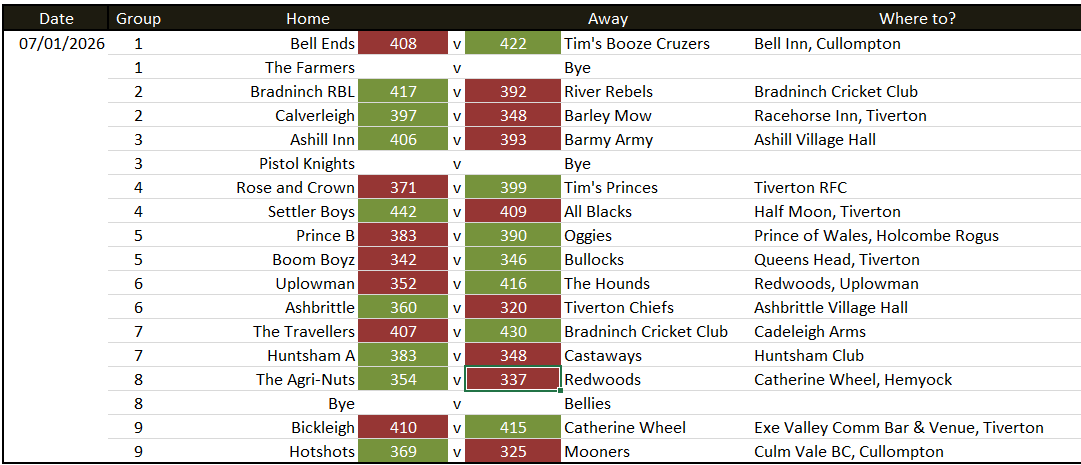Viewport: 1081px width, 465px height.
Task: Select Bell Ends' score of 408
Action: click(403, 44)
